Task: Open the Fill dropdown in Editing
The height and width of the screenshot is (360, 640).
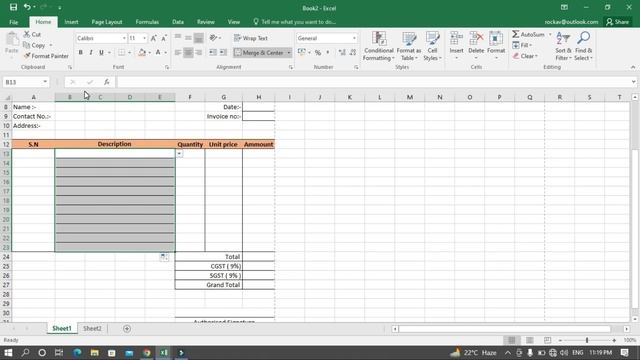Action: (x=522, y=45)
